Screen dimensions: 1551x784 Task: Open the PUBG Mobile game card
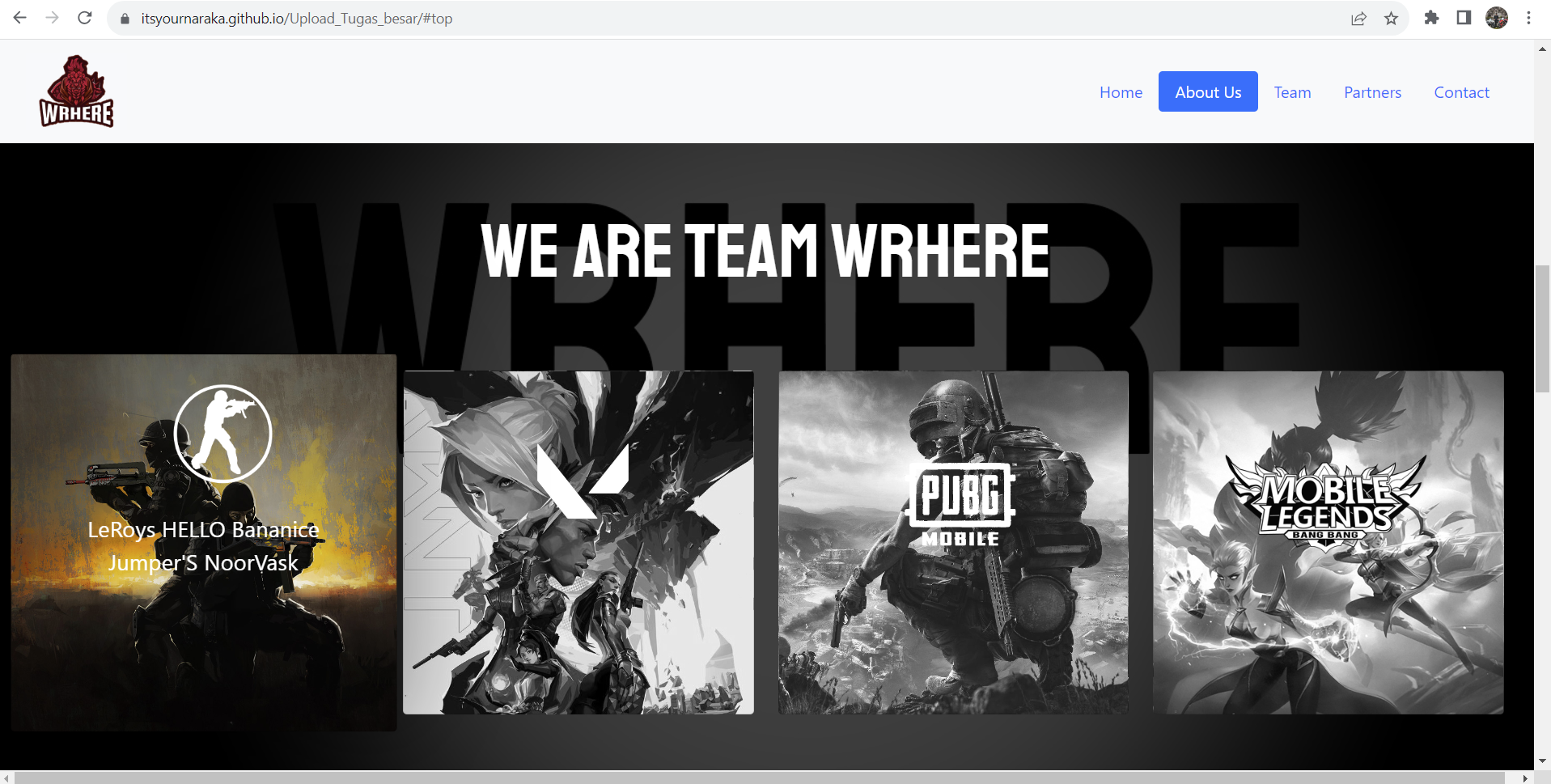tap(953, 543)
